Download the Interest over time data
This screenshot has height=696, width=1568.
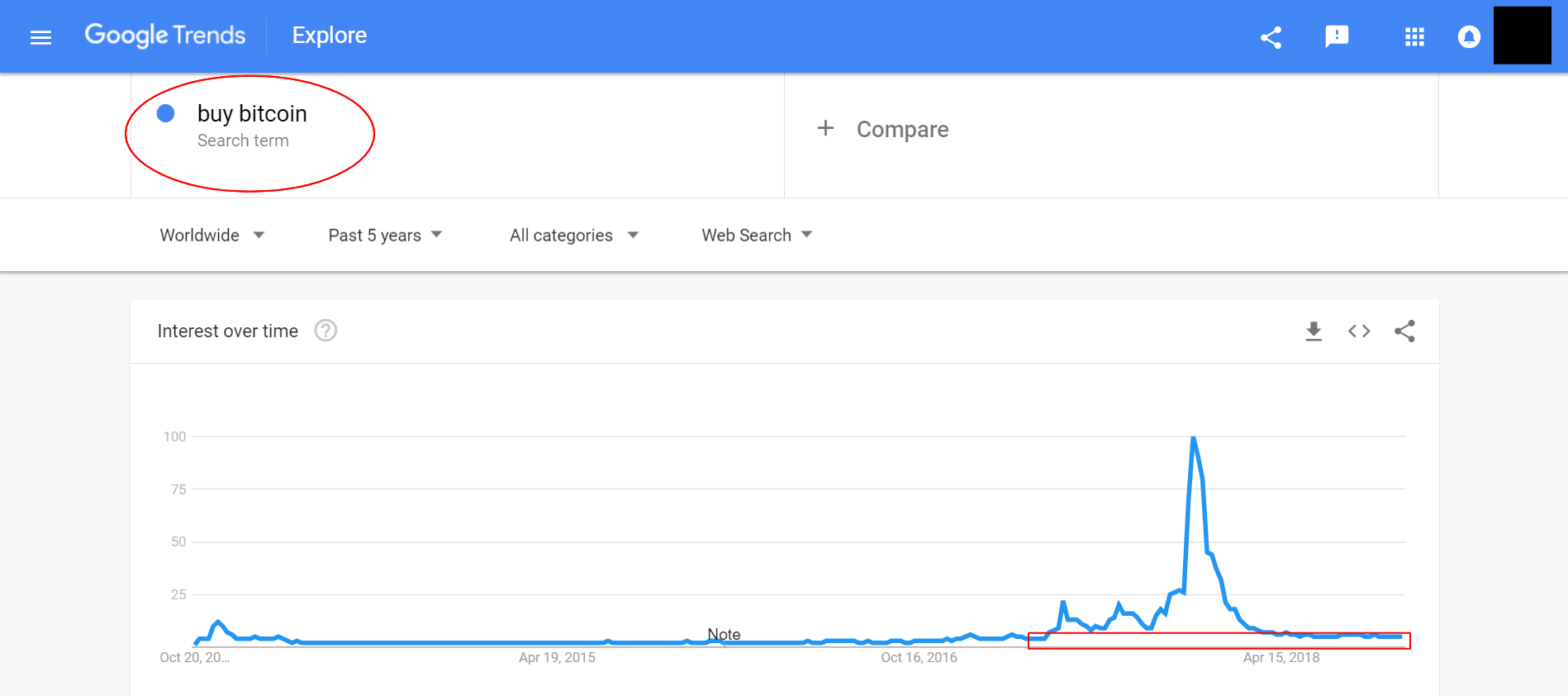1313,331
